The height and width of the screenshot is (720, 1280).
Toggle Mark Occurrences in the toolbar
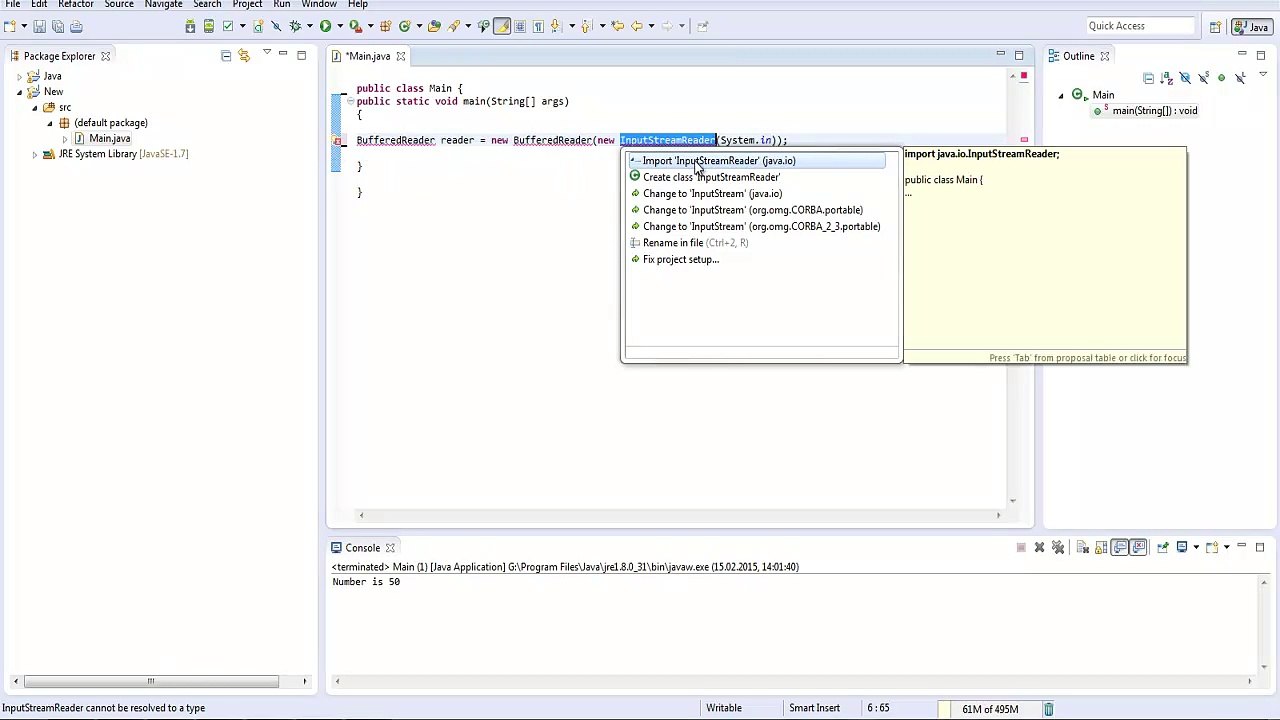coord(501,26)
